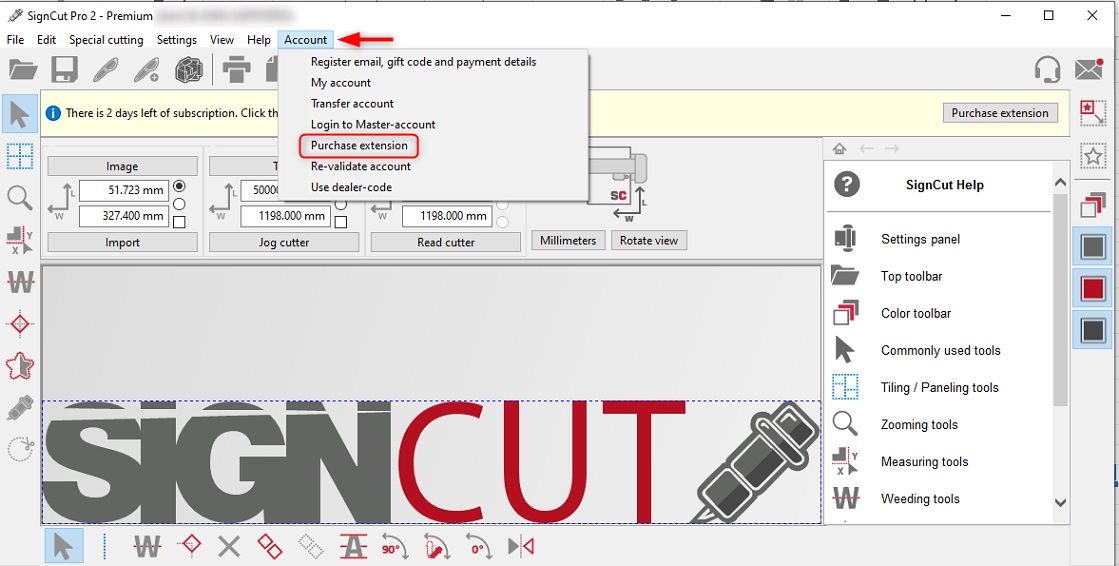The width and height of the screenshot is (1119, 566).
Task: Click the 0° rotation icon in bottom toolbar
Action: (x=478, y=547)
